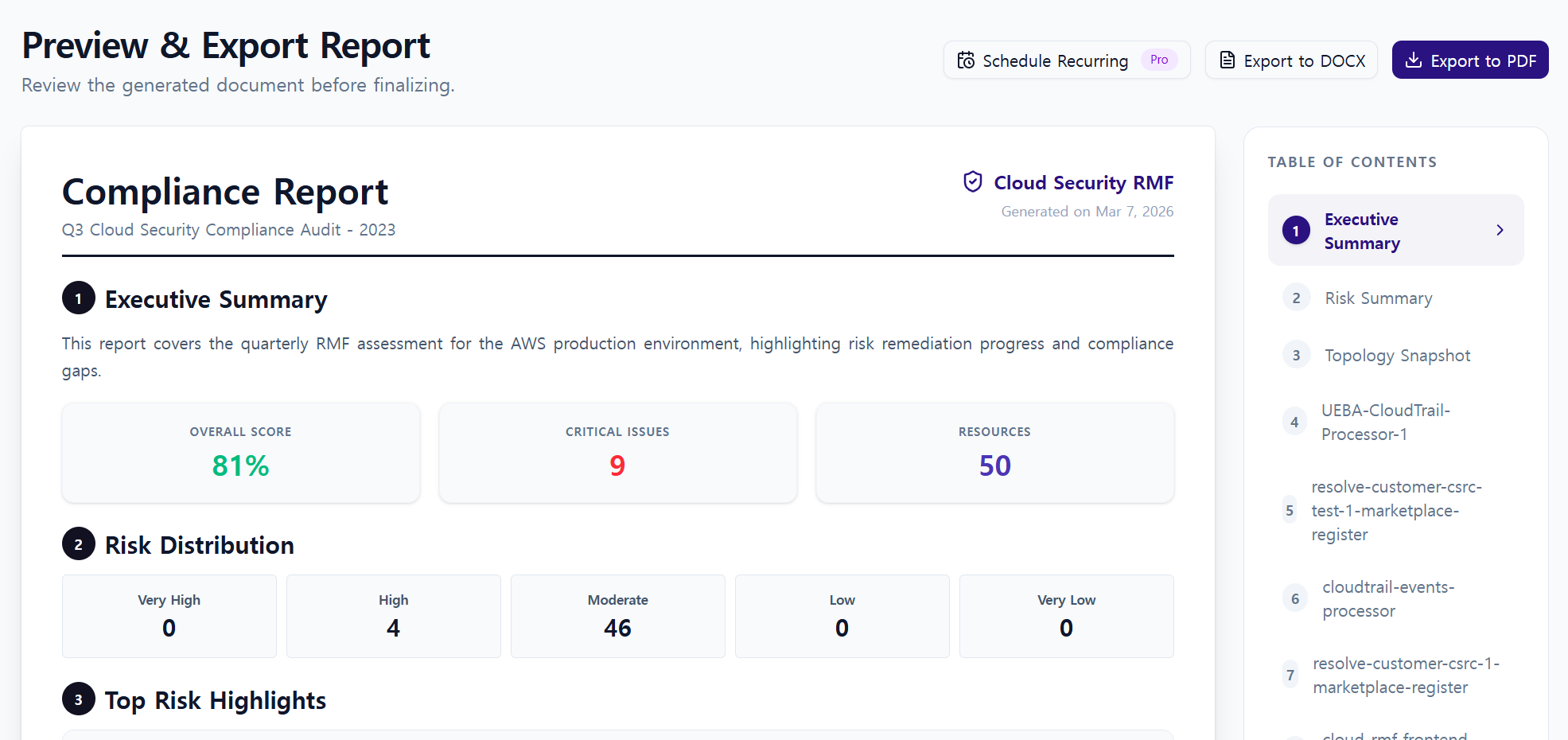This screenshot has height=740, width=1568.
Task: Click 'Generated on Mar 7, 2026' text
Action: 1087,212
